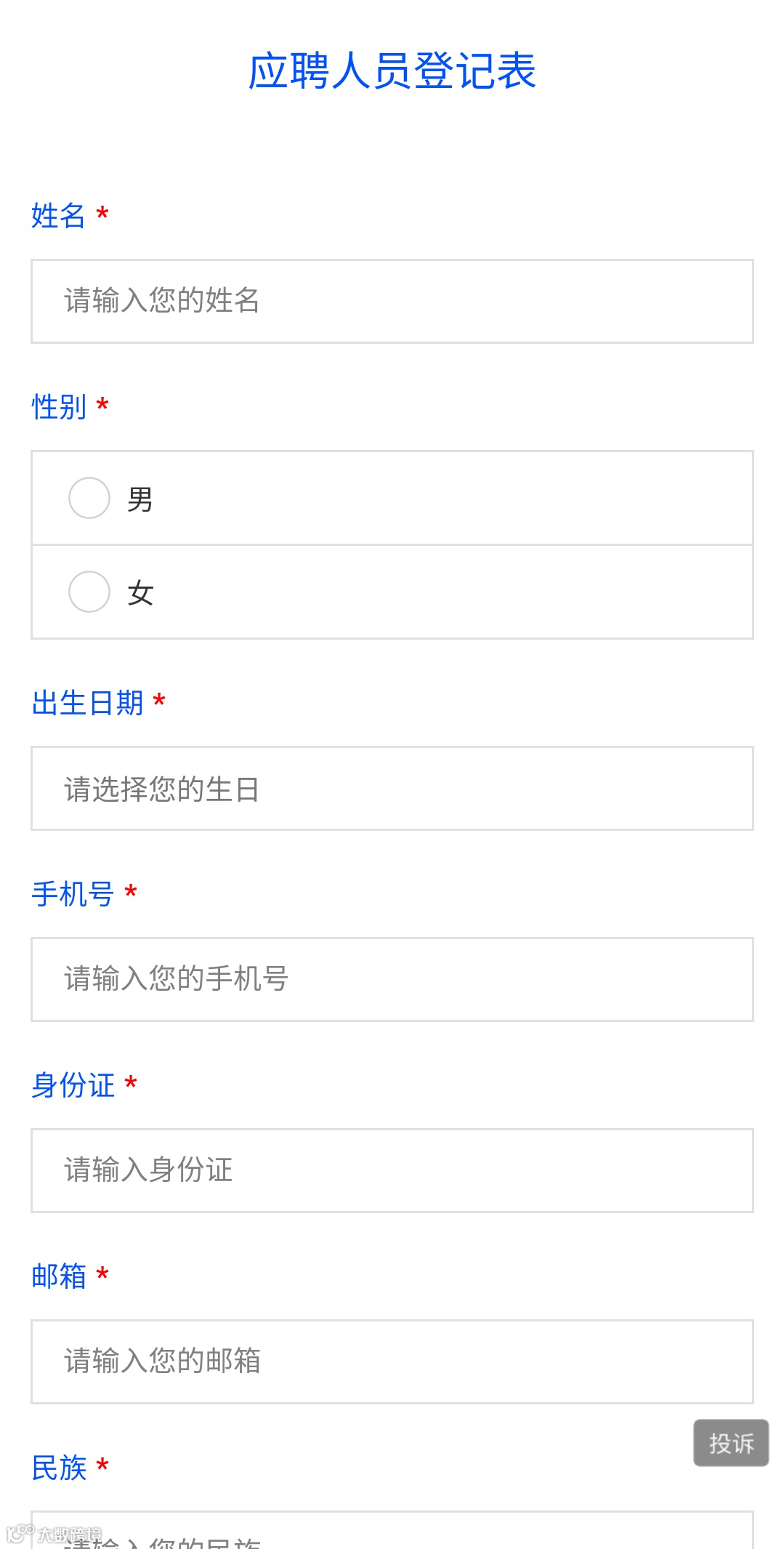Click the 女 option row text

[x=140, y=593]
